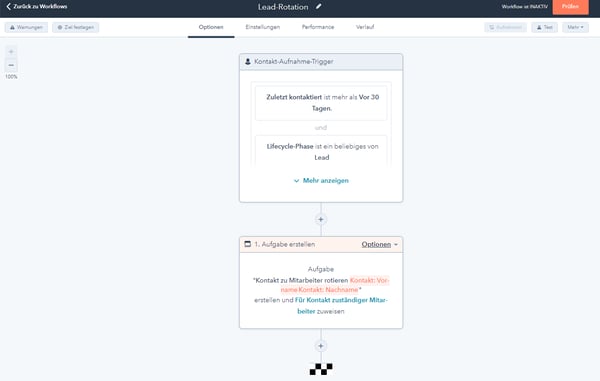Zoom in the canvas with plus
This screenshot has width=600, height=381.
[11, 52]
